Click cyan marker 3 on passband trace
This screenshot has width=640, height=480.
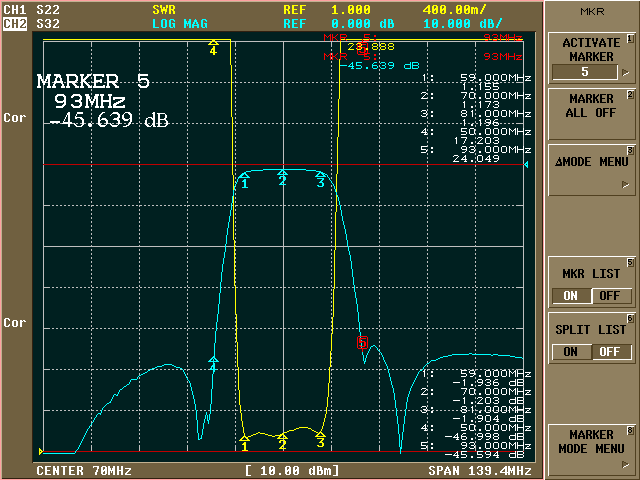point(321,181)
